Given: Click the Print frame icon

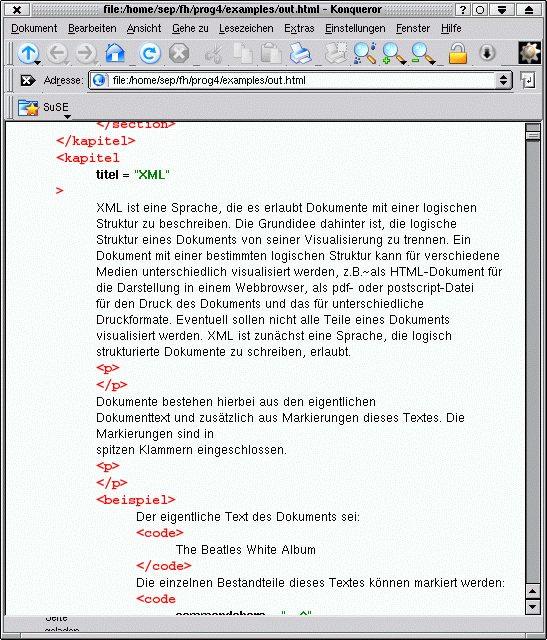Looking at the screenshot, I should point(336,53).
